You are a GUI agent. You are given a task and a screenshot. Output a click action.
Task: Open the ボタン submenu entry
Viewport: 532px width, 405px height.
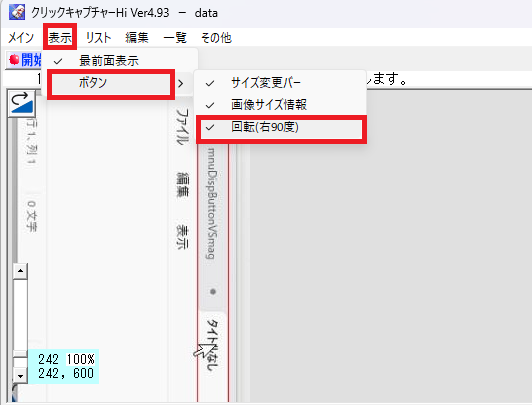click(x=111, y=84)
